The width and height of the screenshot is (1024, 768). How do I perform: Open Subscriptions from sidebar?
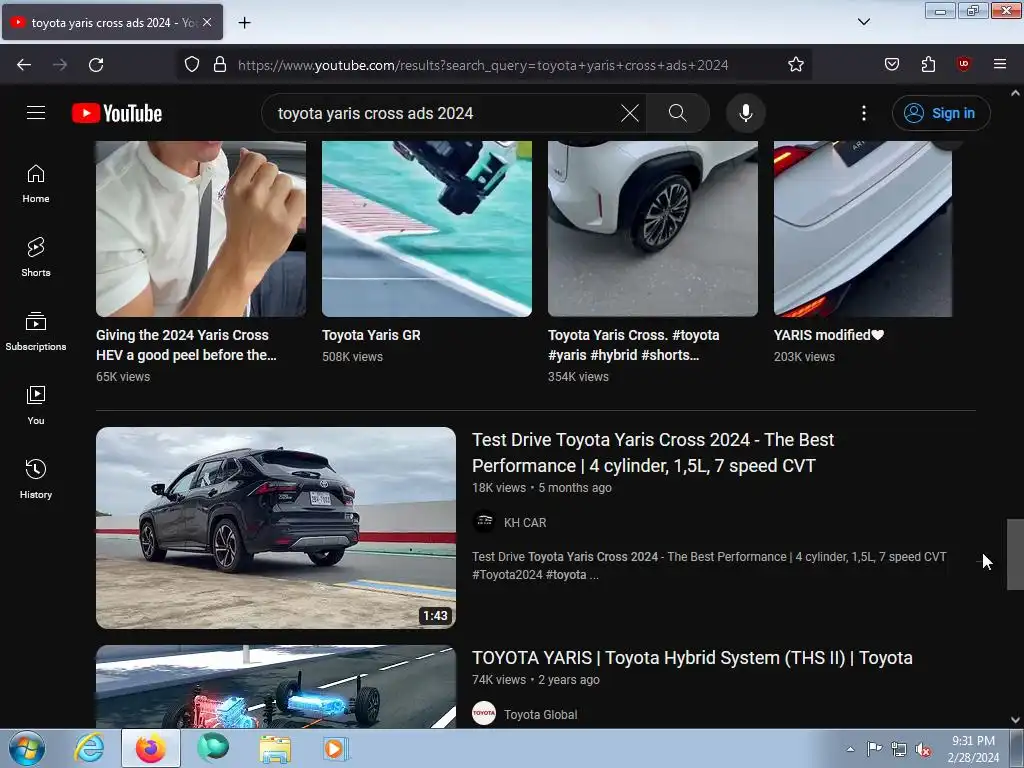pyautogui.click(x=36, y=332)
